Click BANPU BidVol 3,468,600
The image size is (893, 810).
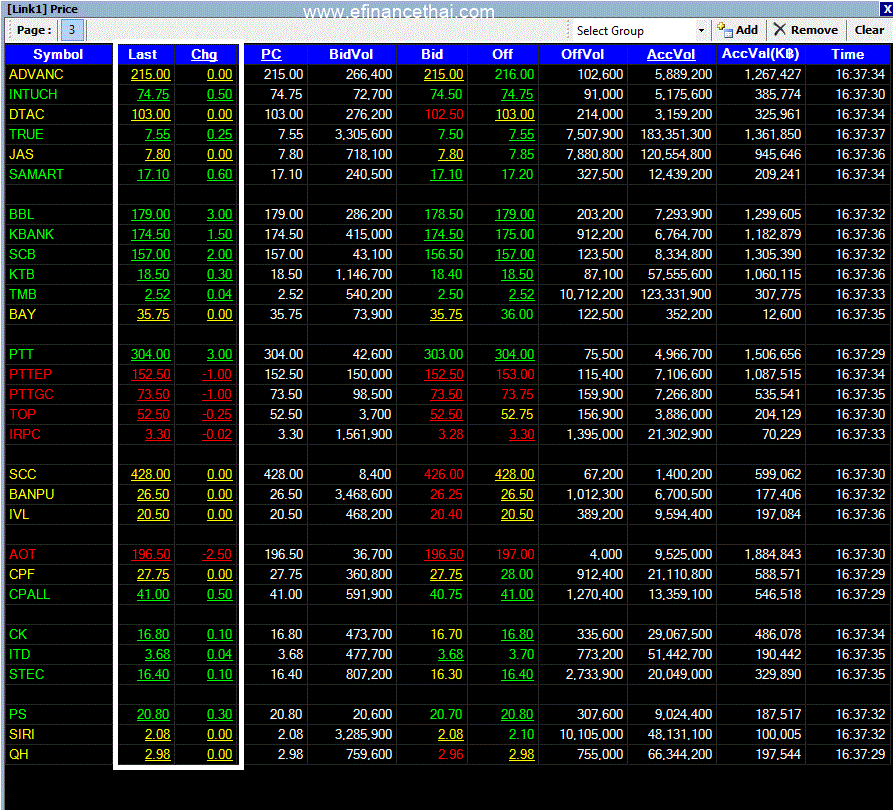[363, 494]
